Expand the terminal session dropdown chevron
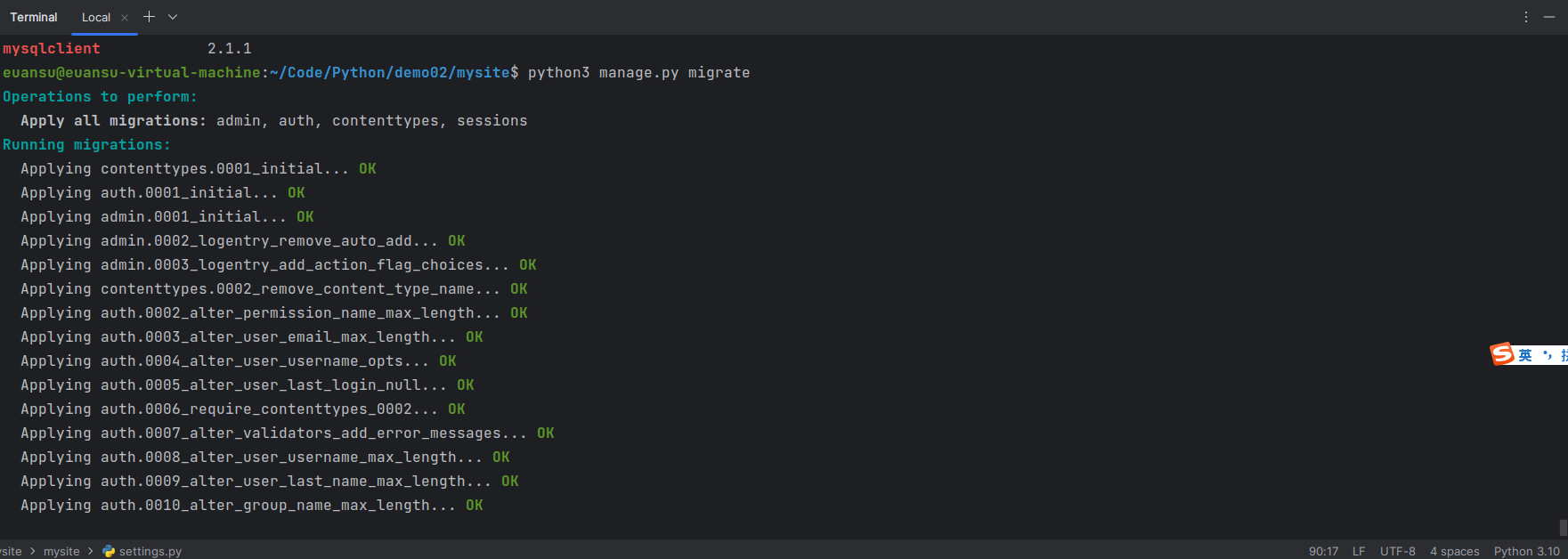Screen dimensions: 1568x559 [173, 17]
